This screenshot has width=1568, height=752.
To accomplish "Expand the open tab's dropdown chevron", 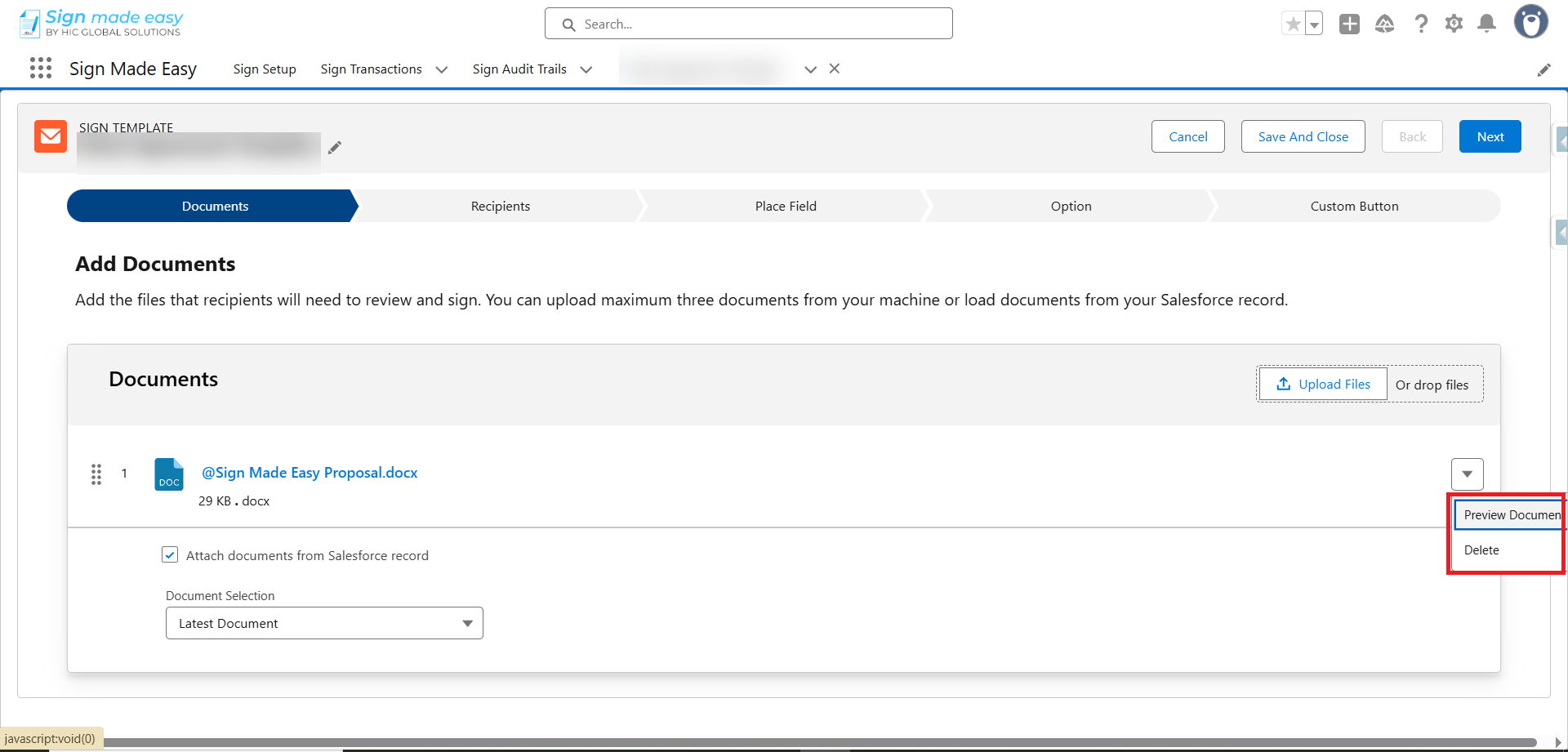I will (x=810, y=69).
